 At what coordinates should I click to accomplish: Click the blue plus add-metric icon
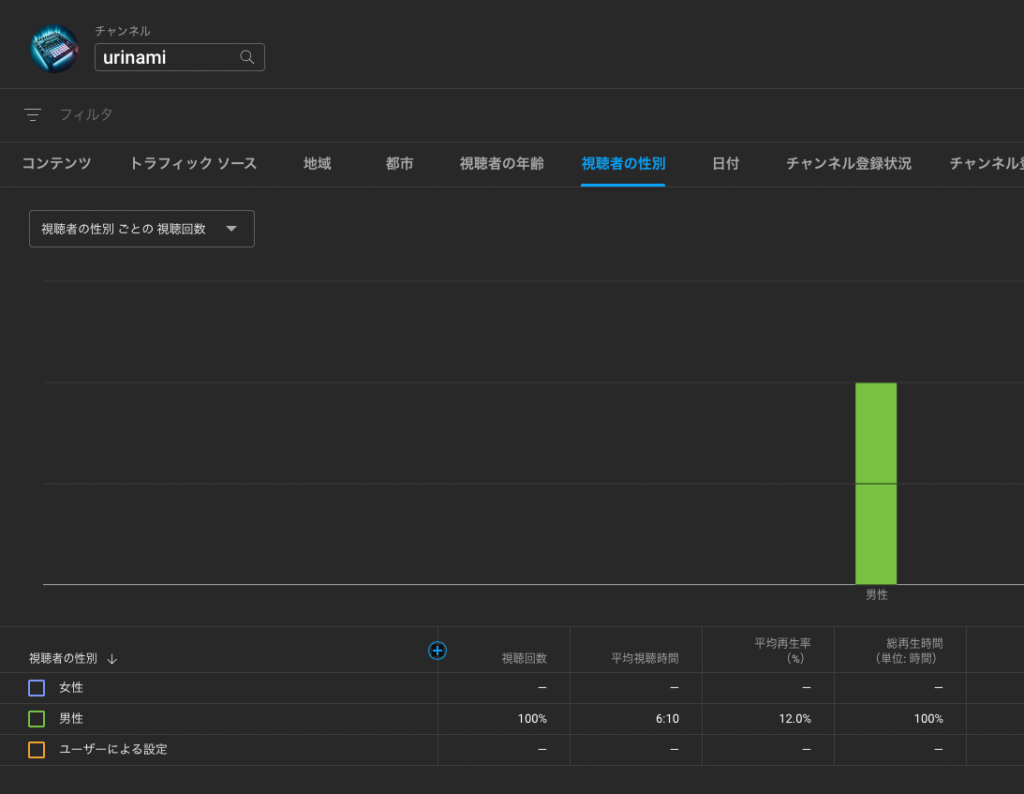pyautogui.click(x=437, y=651)
